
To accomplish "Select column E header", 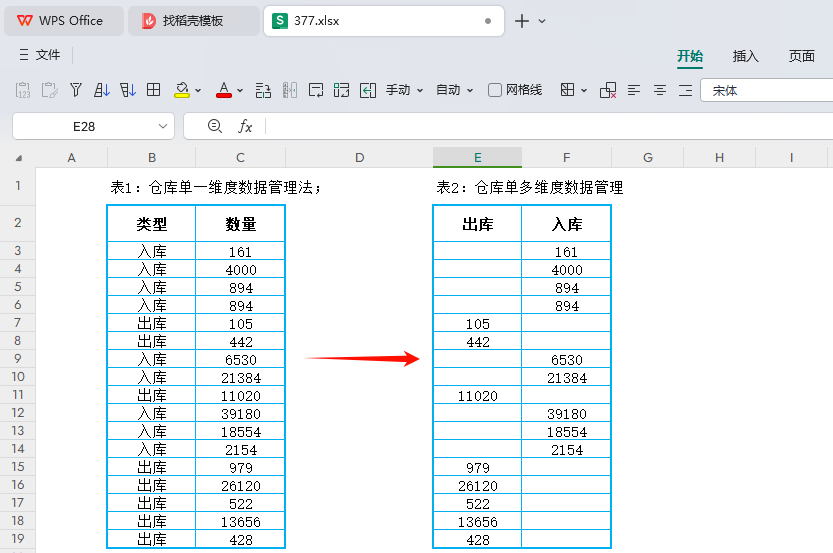I will point(478,158).
